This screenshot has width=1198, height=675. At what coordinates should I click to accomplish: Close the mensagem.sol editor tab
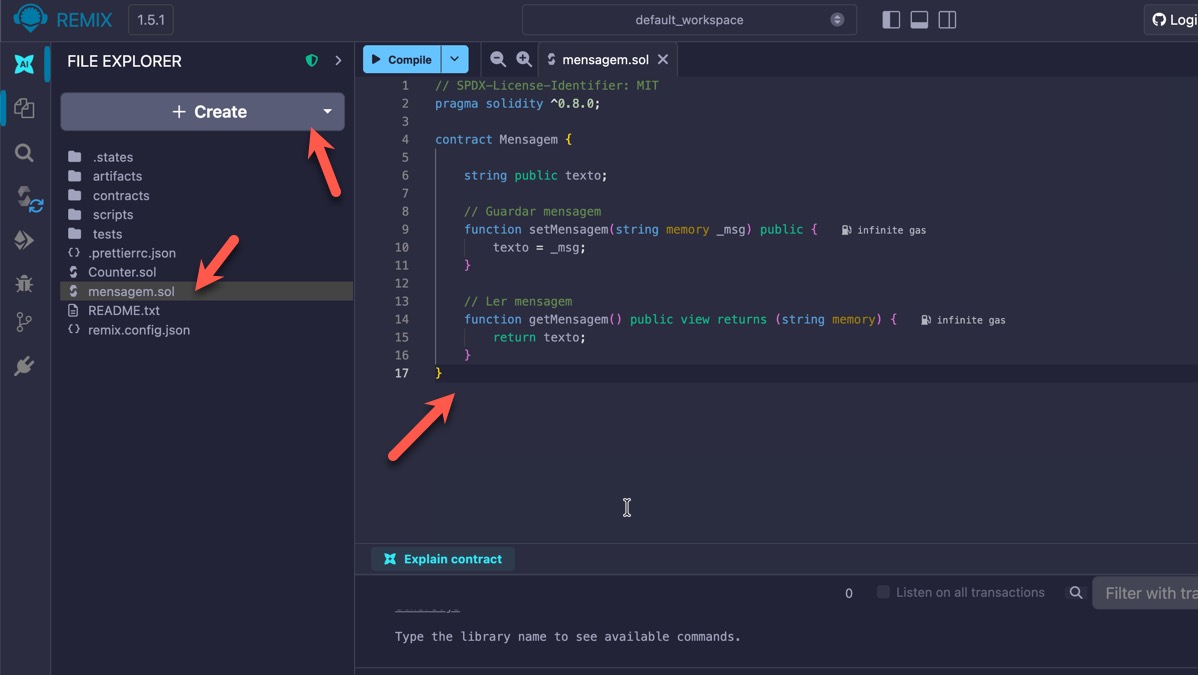(x=663, y=60)
